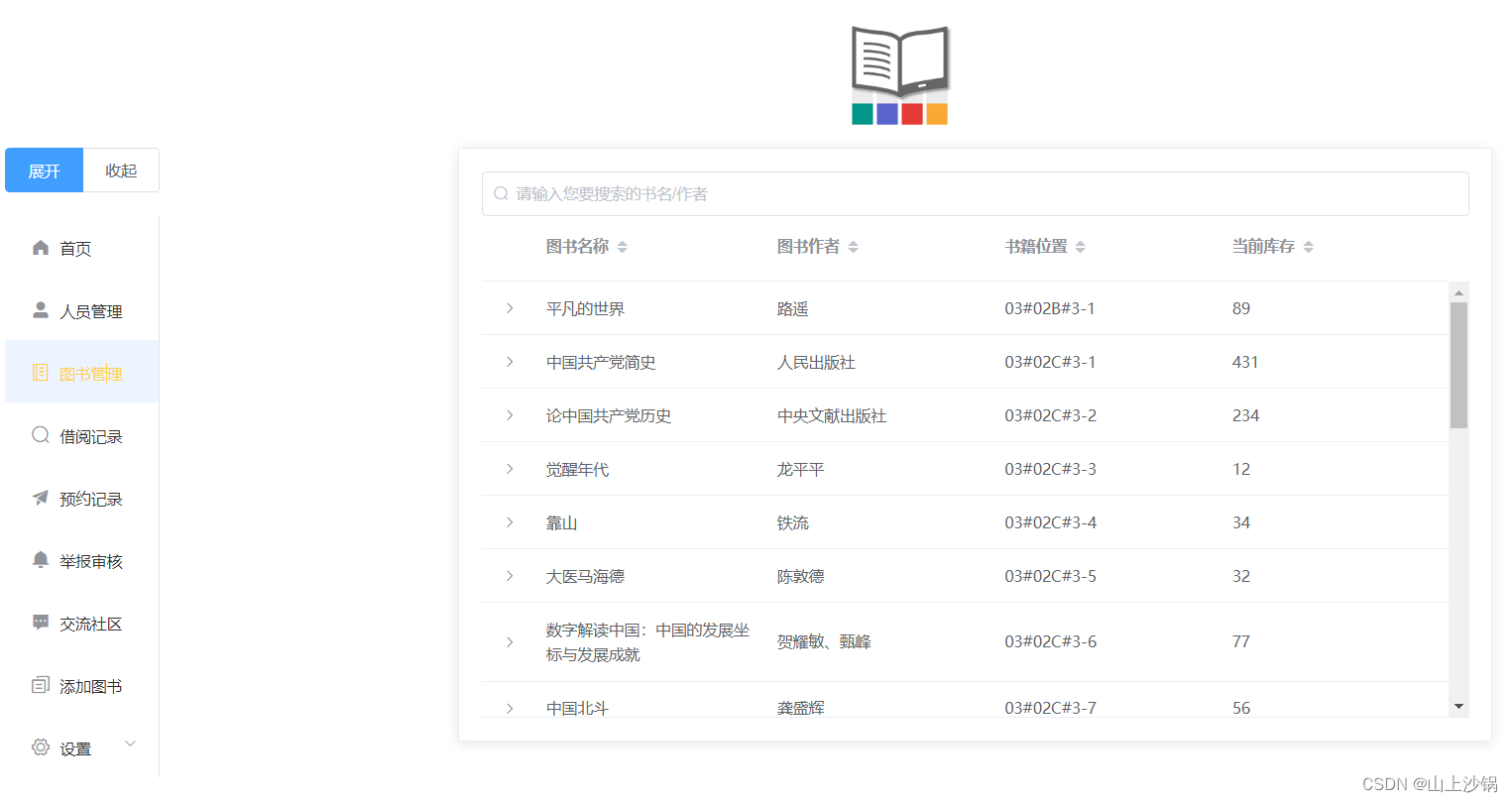Click the scrollbar up arrow
Image resolution: width=1512 pixels, height=802 pixels.
click(1458, 291)
